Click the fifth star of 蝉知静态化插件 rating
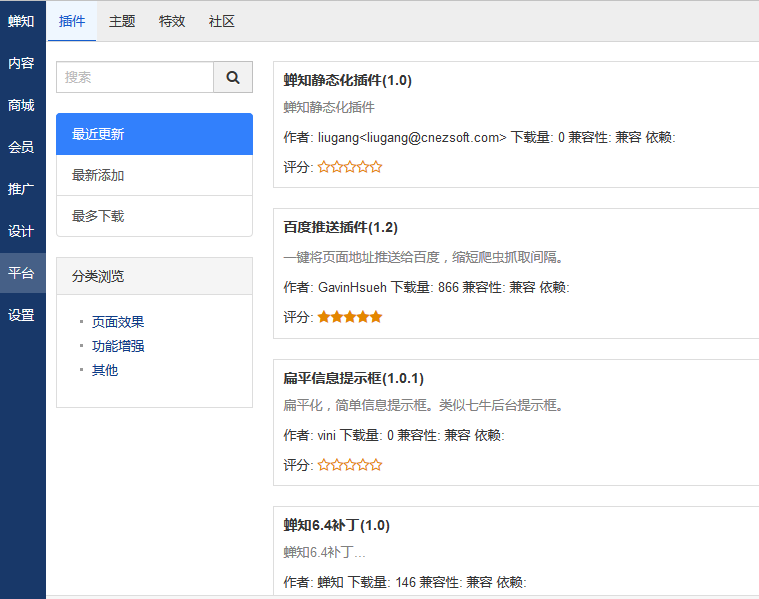Viewport: 759px width, 599px height. pos(376,167)
